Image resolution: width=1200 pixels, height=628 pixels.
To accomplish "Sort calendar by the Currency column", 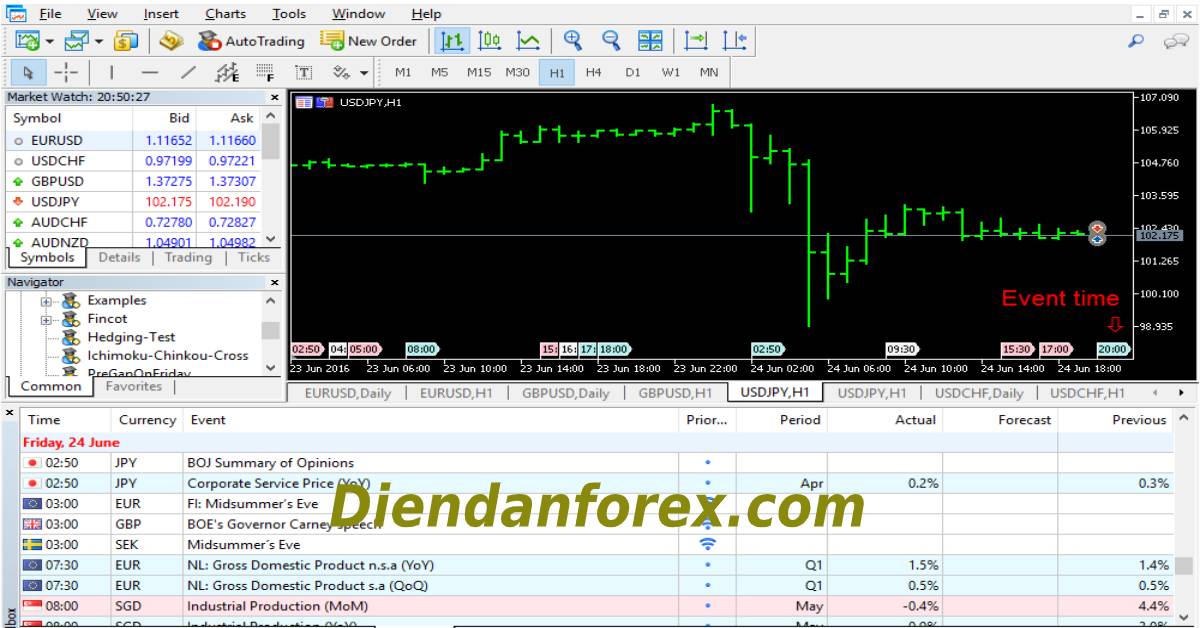I will (147, 420).
